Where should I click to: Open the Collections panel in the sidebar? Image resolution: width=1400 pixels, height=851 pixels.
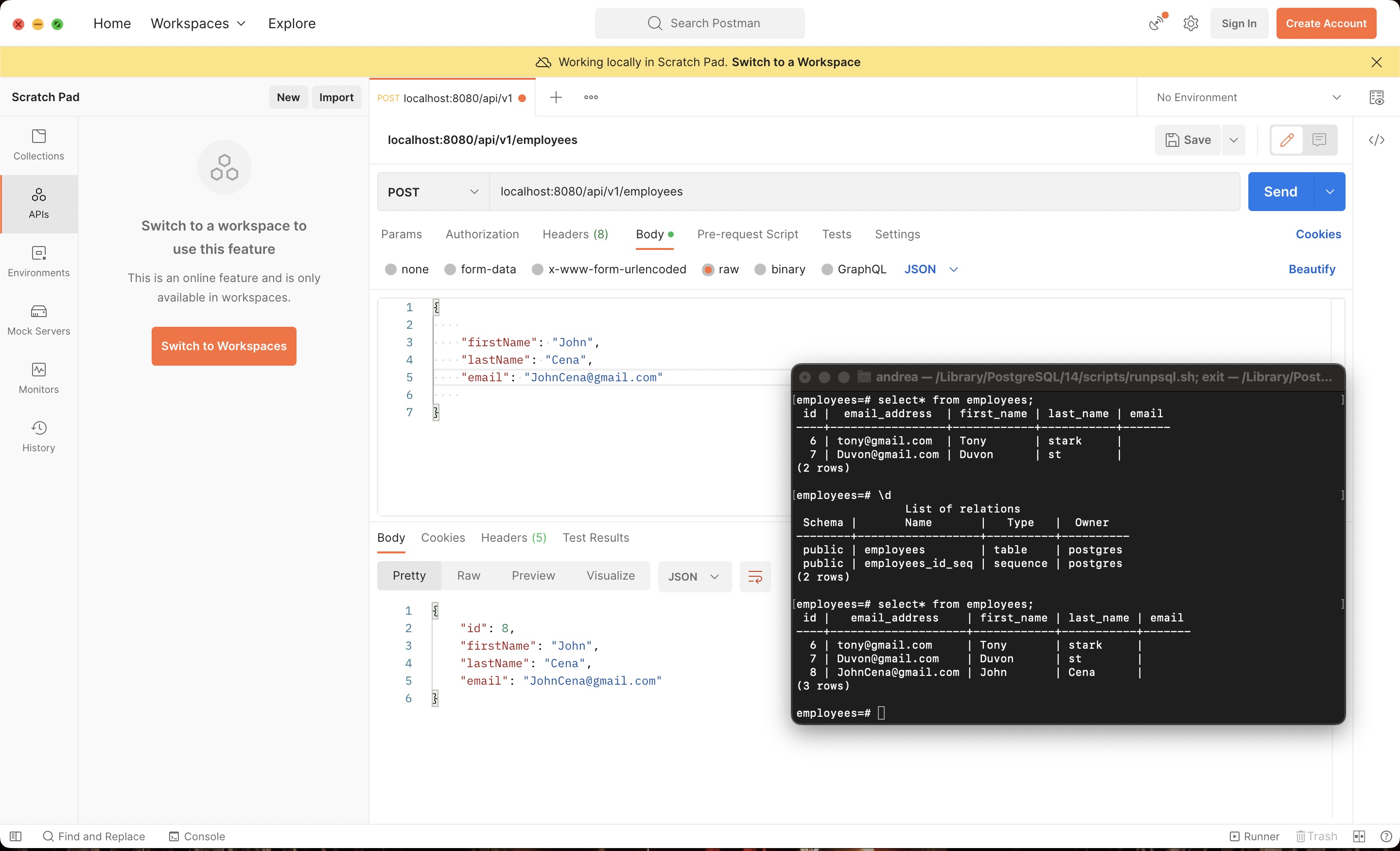pyautogui.click(x=38, y=144)
